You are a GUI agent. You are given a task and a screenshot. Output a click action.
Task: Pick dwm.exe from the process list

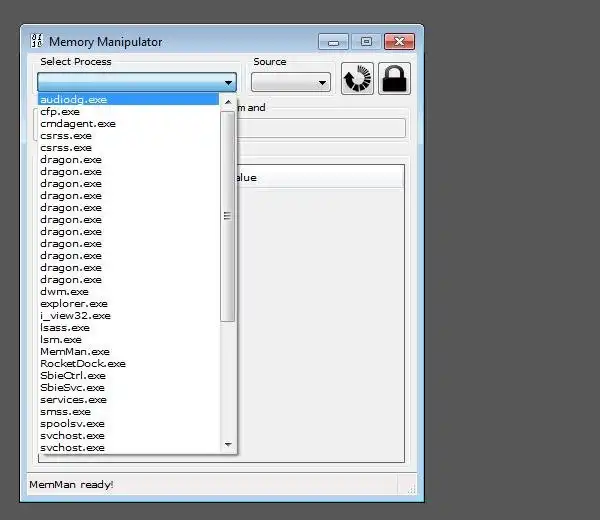tap(128, 292)
